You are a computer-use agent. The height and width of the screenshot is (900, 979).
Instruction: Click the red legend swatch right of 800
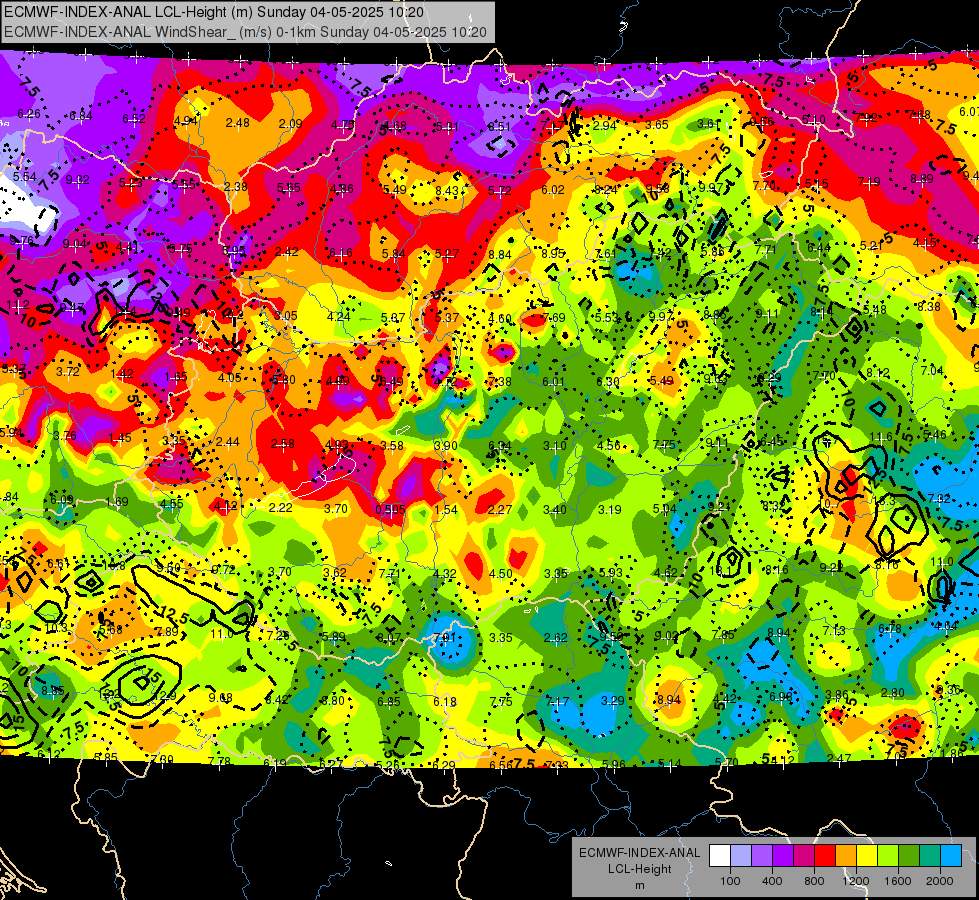825,855
